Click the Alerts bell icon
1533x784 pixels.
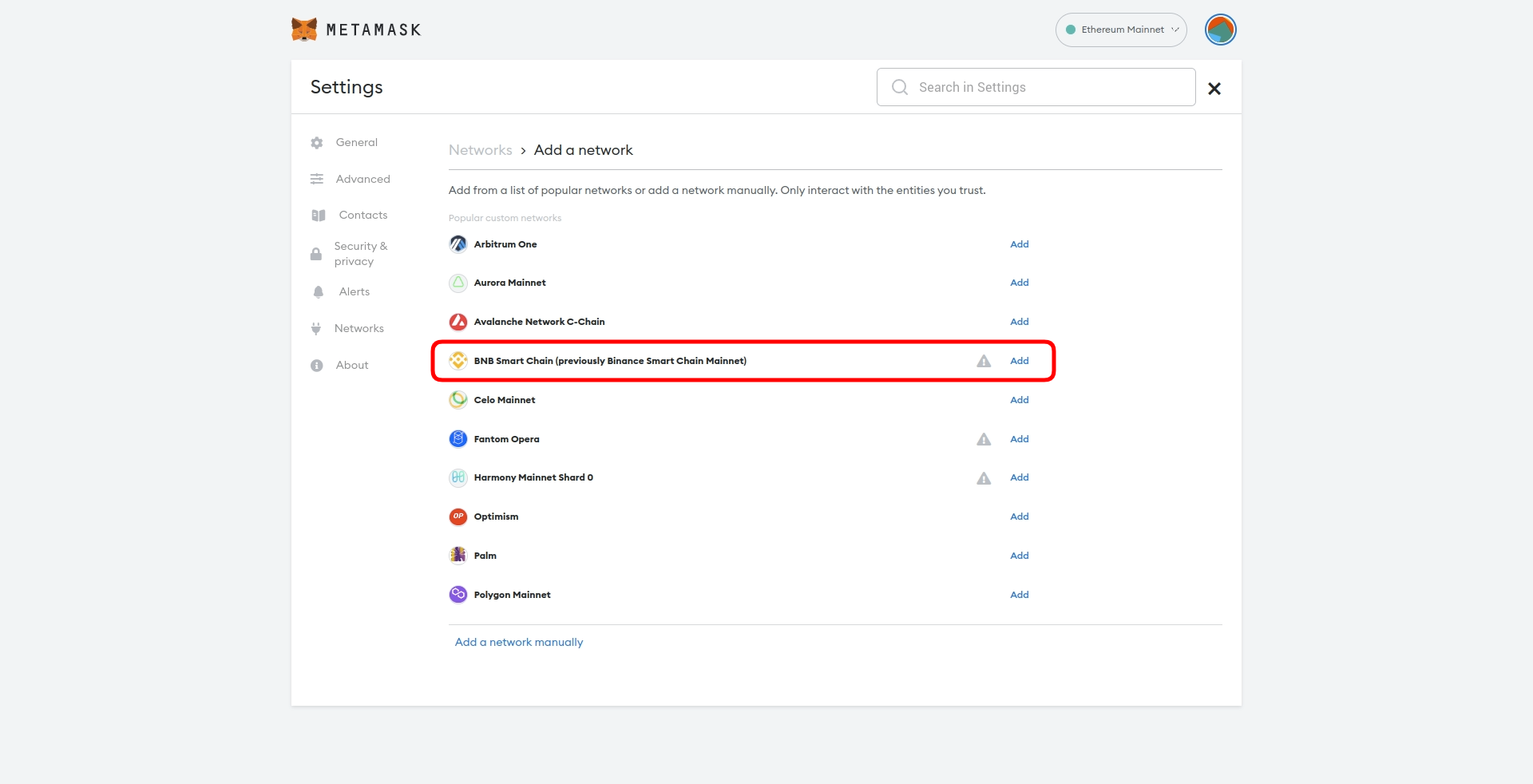[x=319, y=292]
